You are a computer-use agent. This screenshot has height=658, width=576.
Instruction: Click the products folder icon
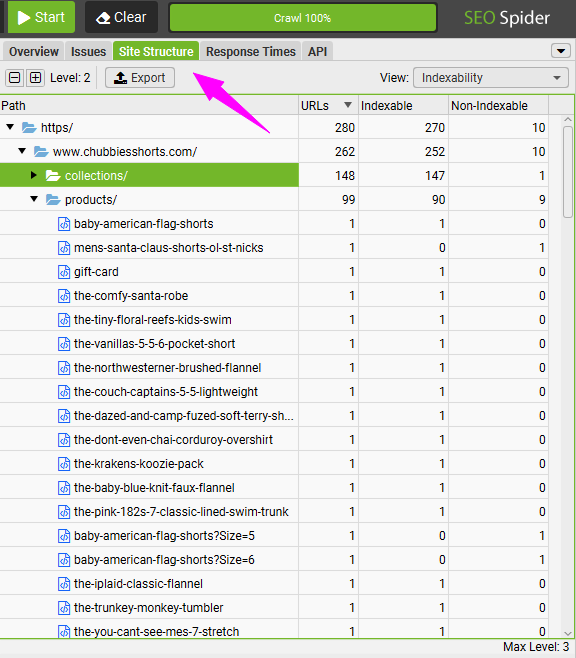point(53,199)
